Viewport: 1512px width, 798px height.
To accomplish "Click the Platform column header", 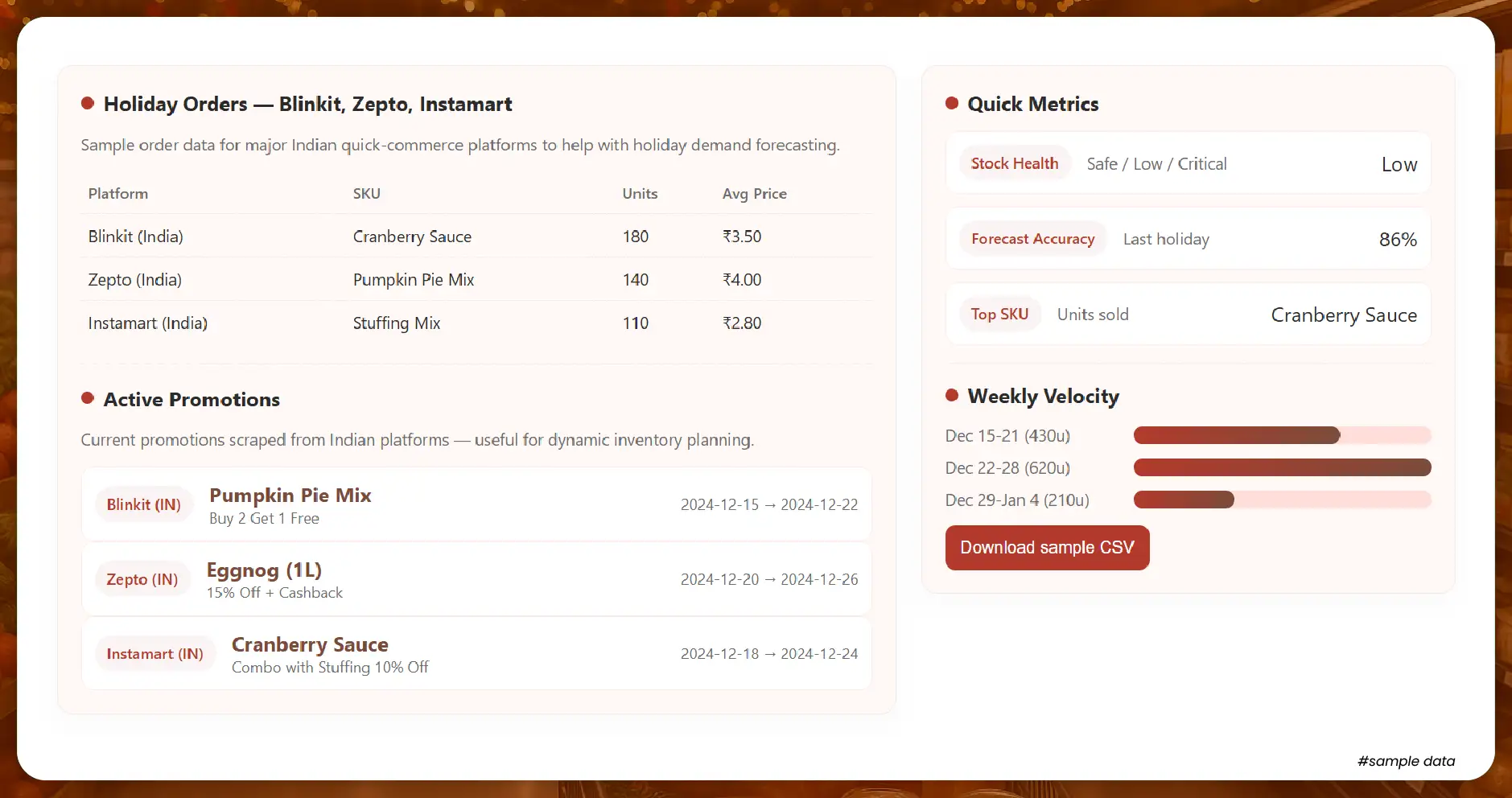I will click(x=118, y=194).
